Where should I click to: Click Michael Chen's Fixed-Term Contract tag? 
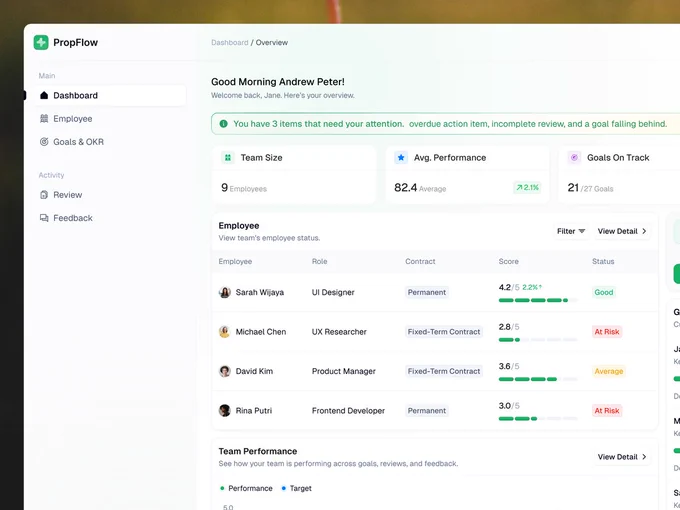click(444, 332)
